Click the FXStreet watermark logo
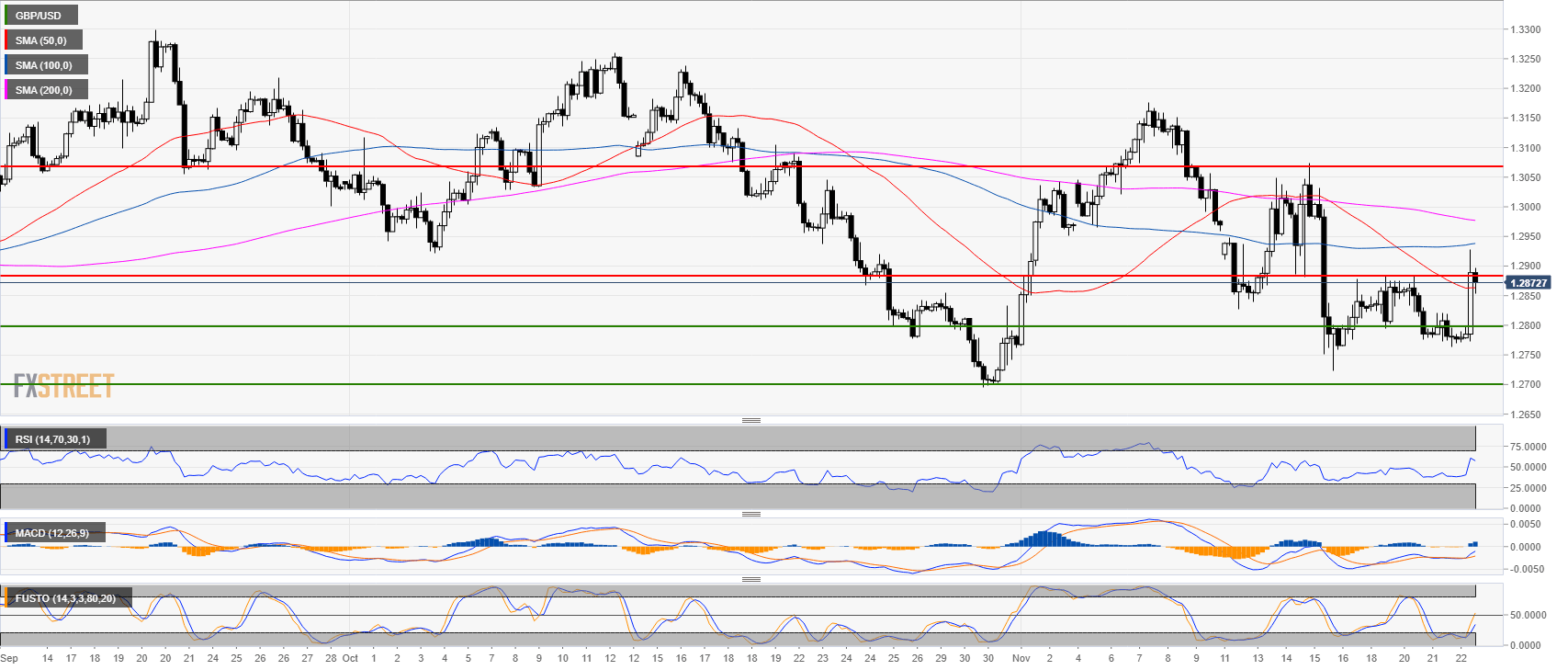The image size is (1568, 670). coord(63,386)
